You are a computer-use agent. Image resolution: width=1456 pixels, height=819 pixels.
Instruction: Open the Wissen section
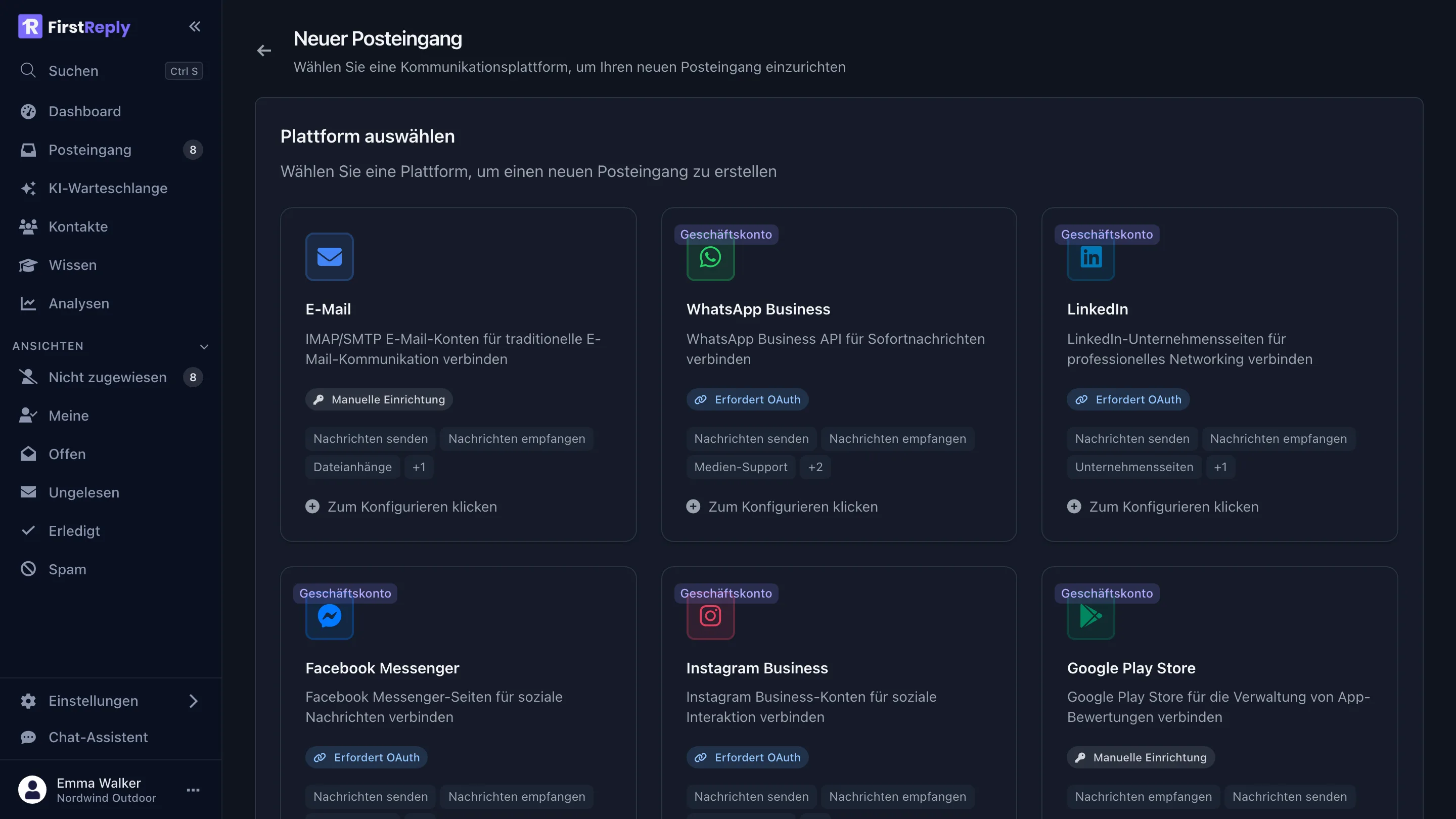click(111, 265)
